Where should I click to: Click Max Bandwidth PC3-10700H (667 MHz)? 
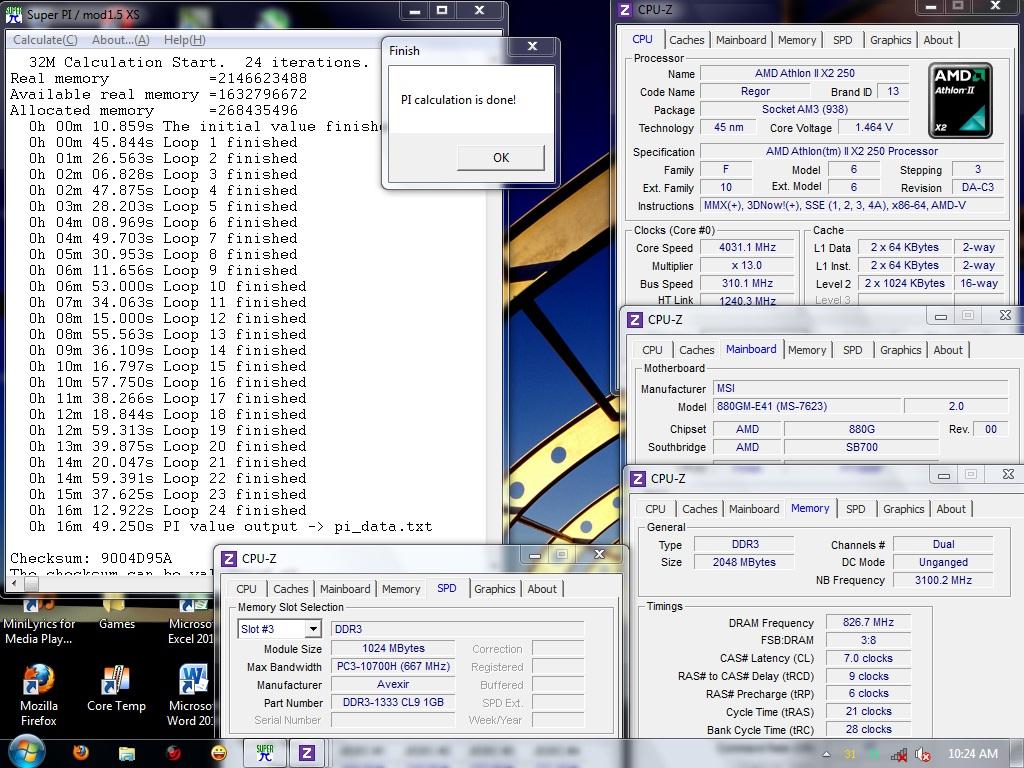coord(393,666)
